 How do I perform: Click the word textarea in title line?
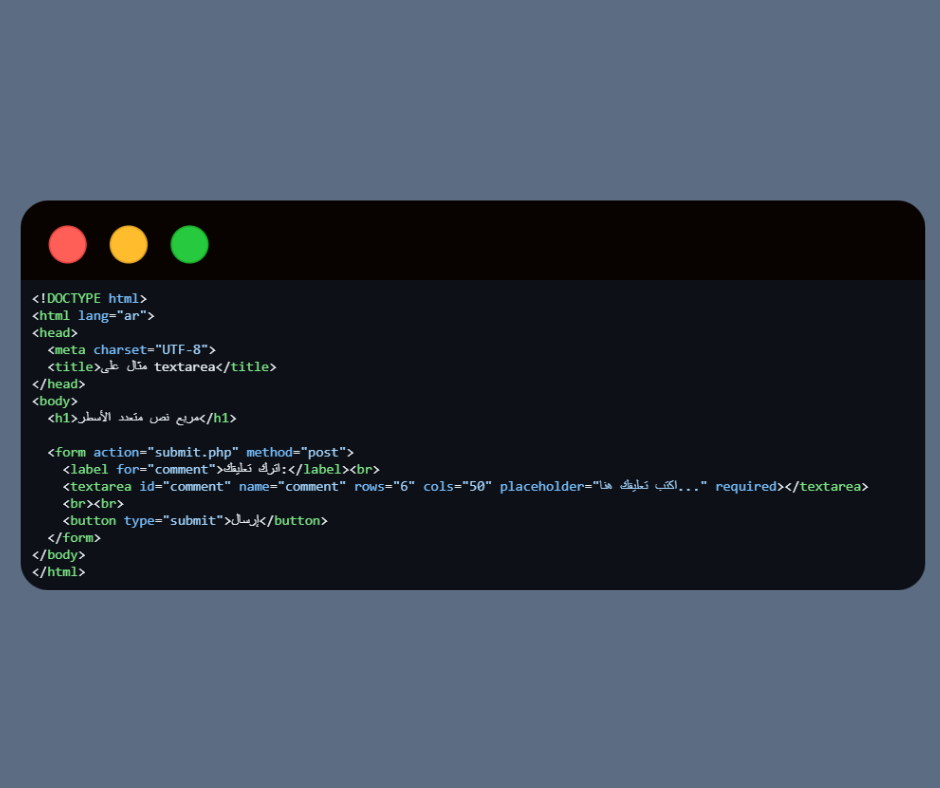pos(185,367)
